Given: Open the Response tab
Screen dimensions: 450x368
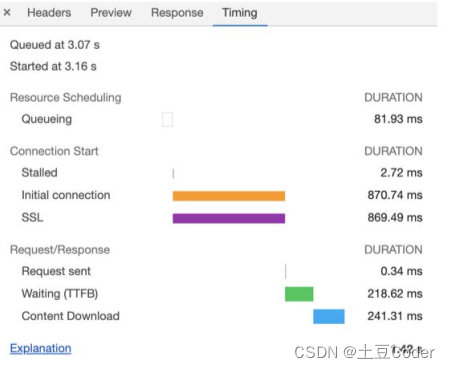Looking at the screenshot, I should pos(177,13).
